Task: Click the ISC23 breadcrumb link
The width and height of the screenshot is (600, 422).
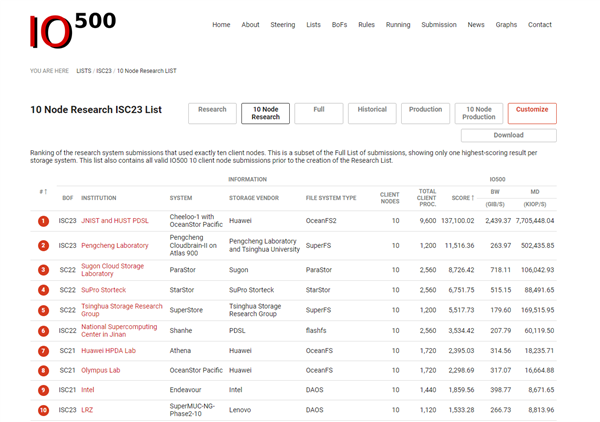Action: (x=104, y=71)
